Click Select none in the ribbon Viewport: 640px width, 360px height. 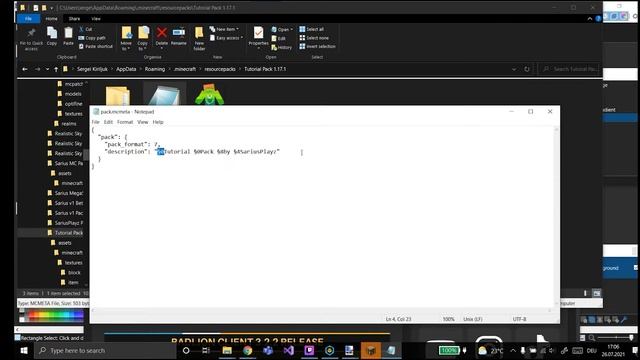(314, 38)
